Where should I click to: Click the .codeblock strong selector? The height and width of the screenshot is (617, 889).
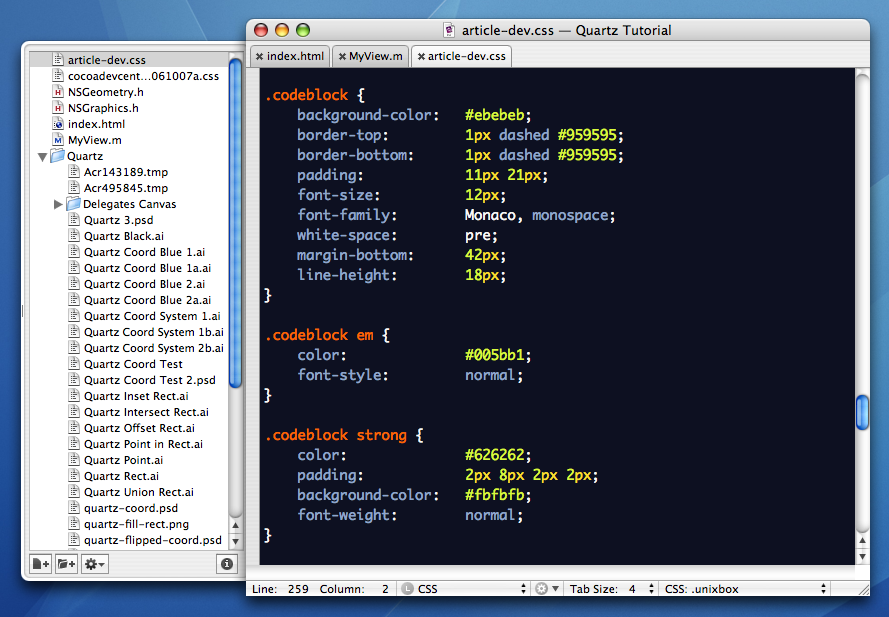point(336,435)
